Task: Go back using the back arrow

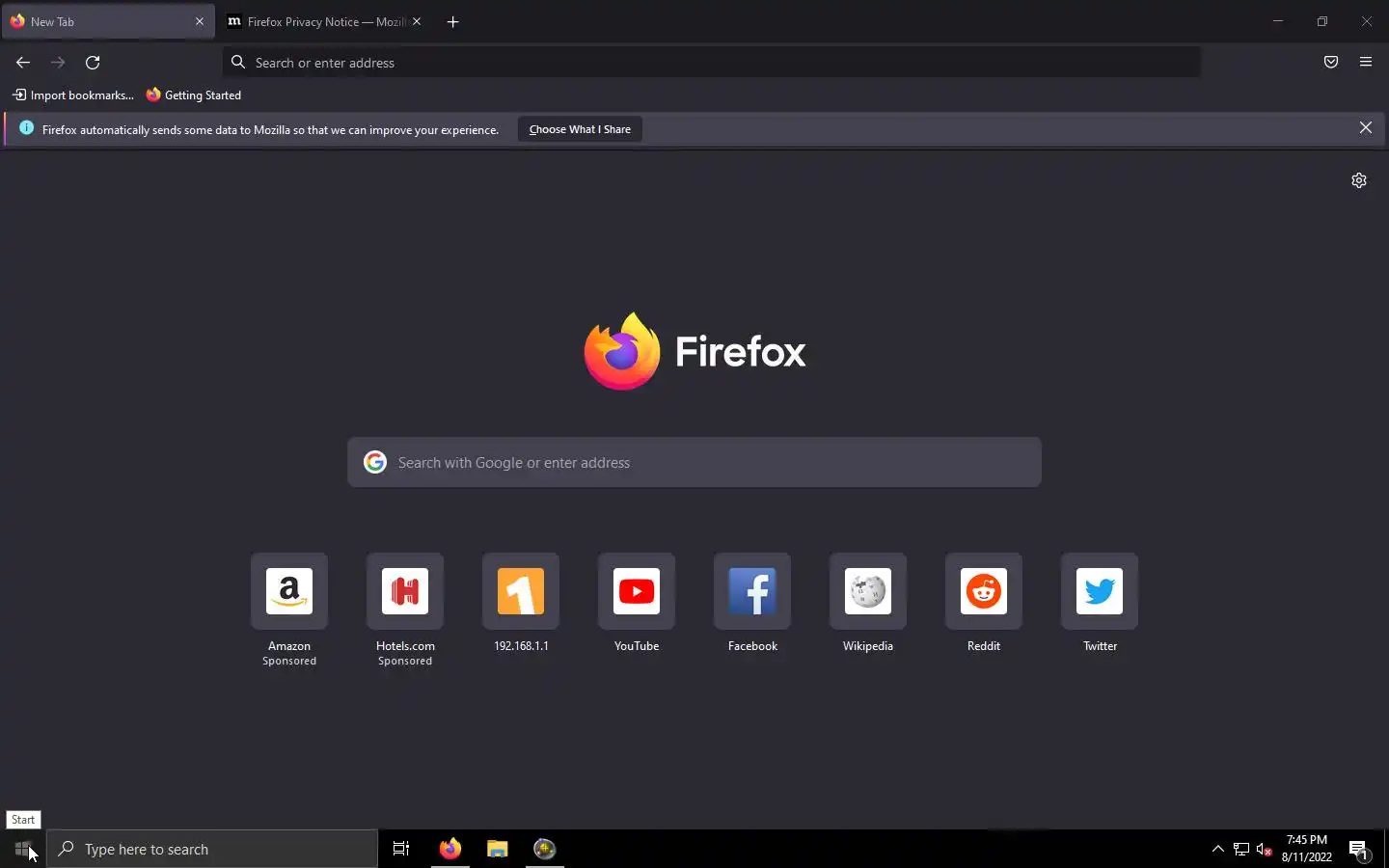Action: click(x=23, y=63)
